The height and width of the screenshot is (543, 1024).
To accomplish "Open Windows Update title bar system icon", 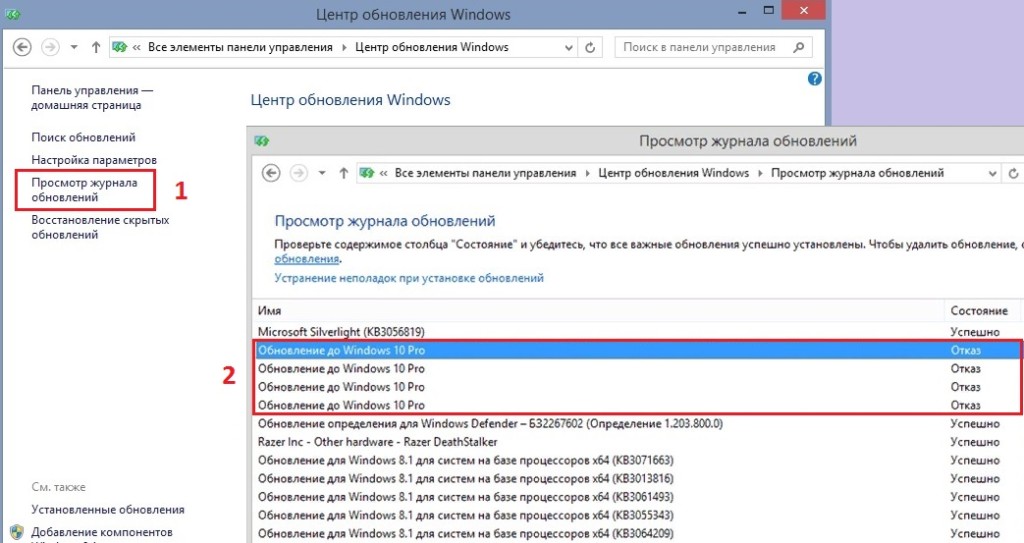I will tap(12, 14).
